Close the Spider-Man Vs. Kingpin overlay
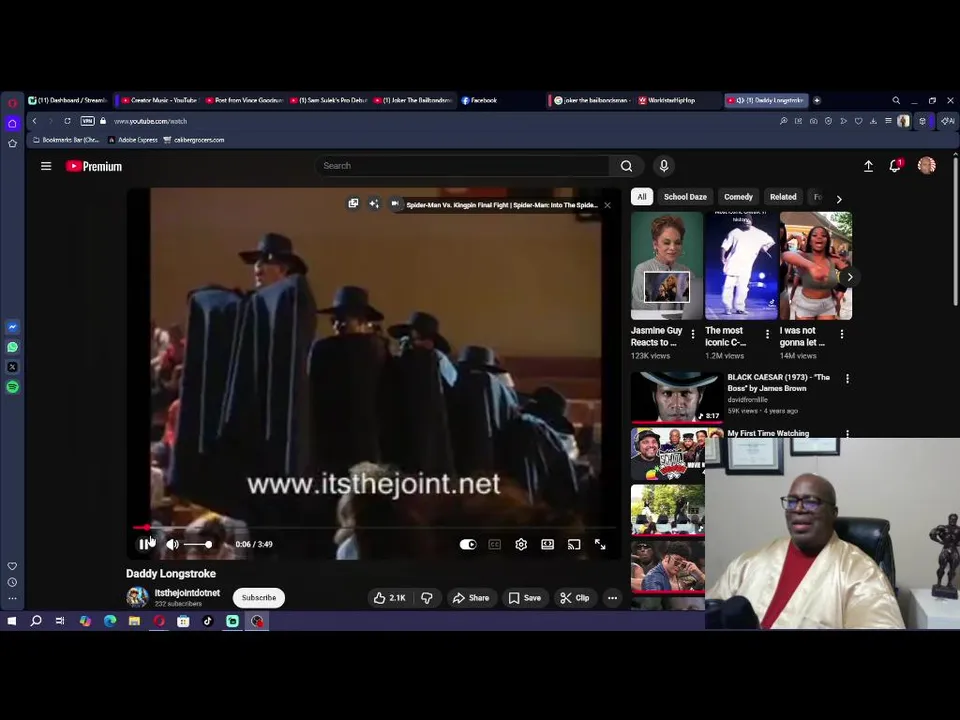Screen dimensions: 960x720 (607, 205)
